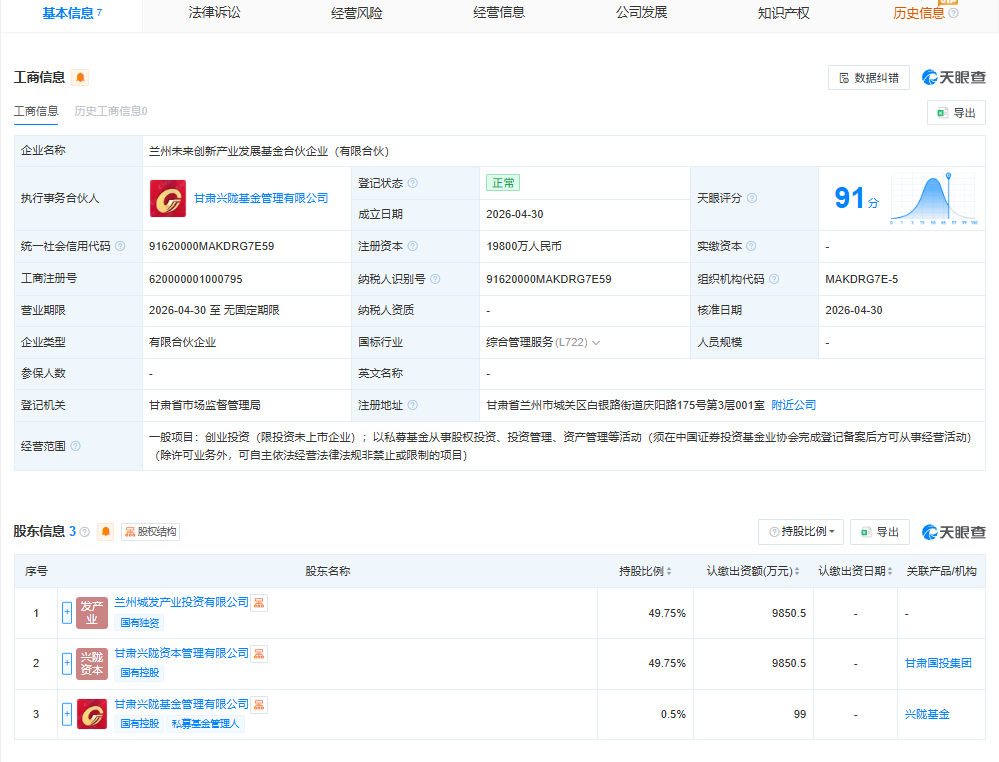Click structure icon after 兰州城发产业投资有限公司

pos(259,603)
